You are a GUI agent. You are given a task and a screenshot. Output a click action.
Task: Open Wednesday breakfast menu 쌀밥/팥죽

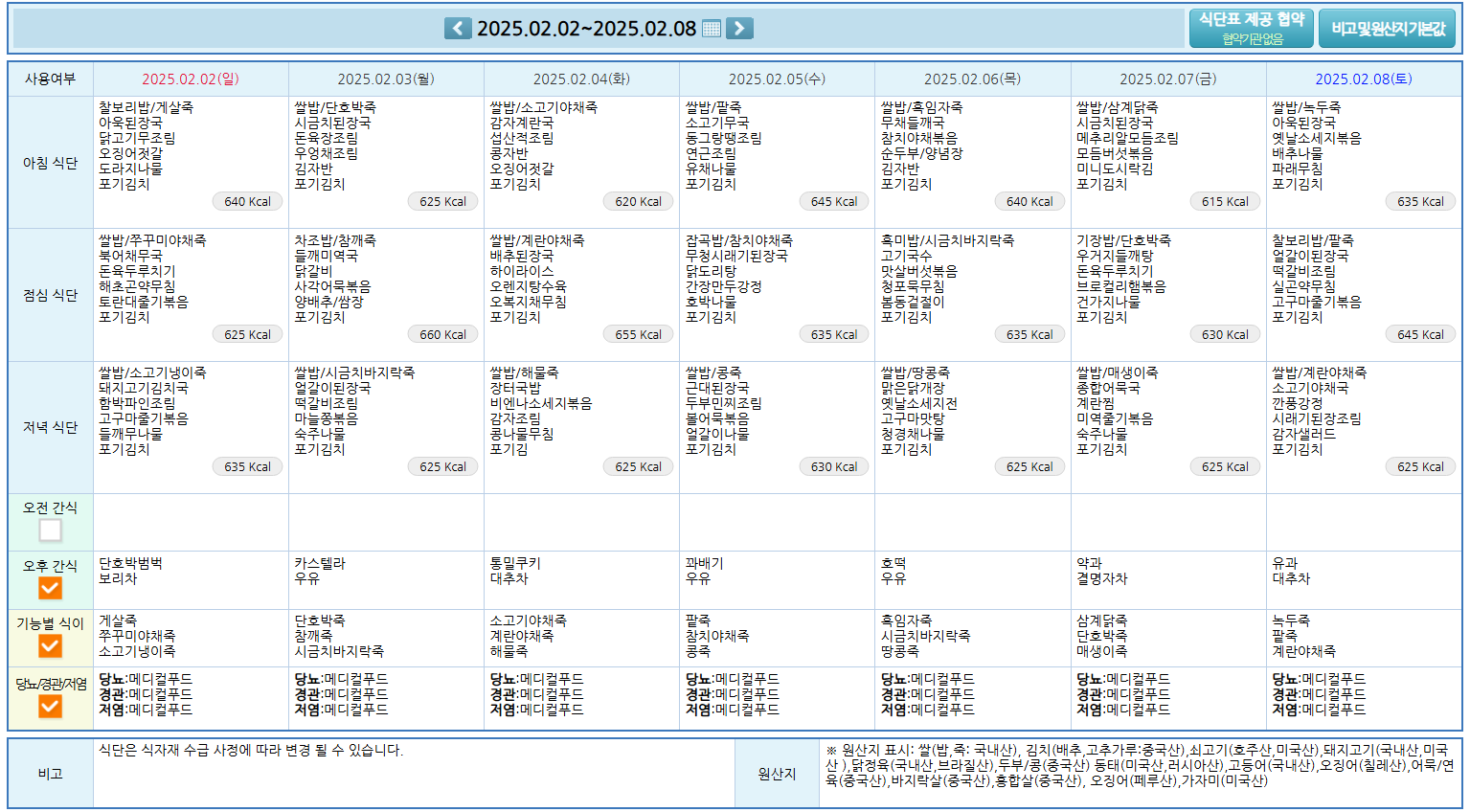pos(713,107)
